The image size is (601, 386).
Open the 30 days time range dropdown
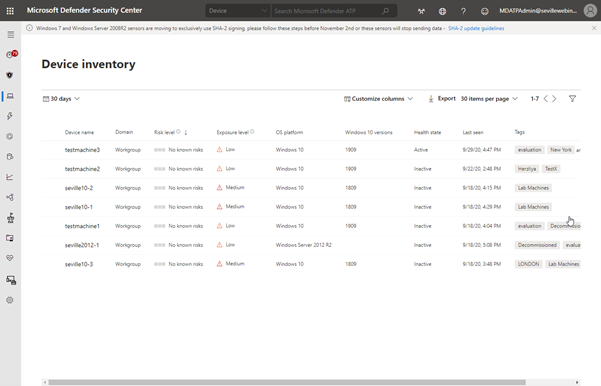(61, 99)
